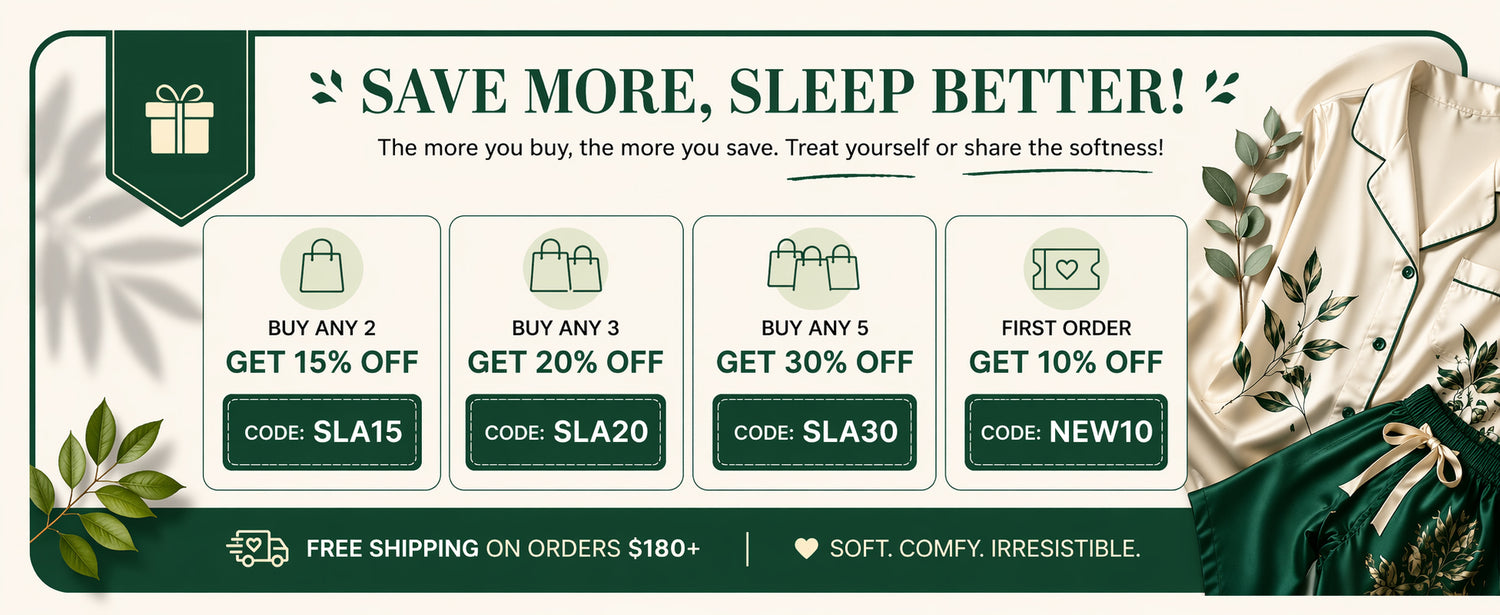Copy the SLA30 coupon code
The image size is (1500, 615).
pyautogui.click(x=814, y=432)
